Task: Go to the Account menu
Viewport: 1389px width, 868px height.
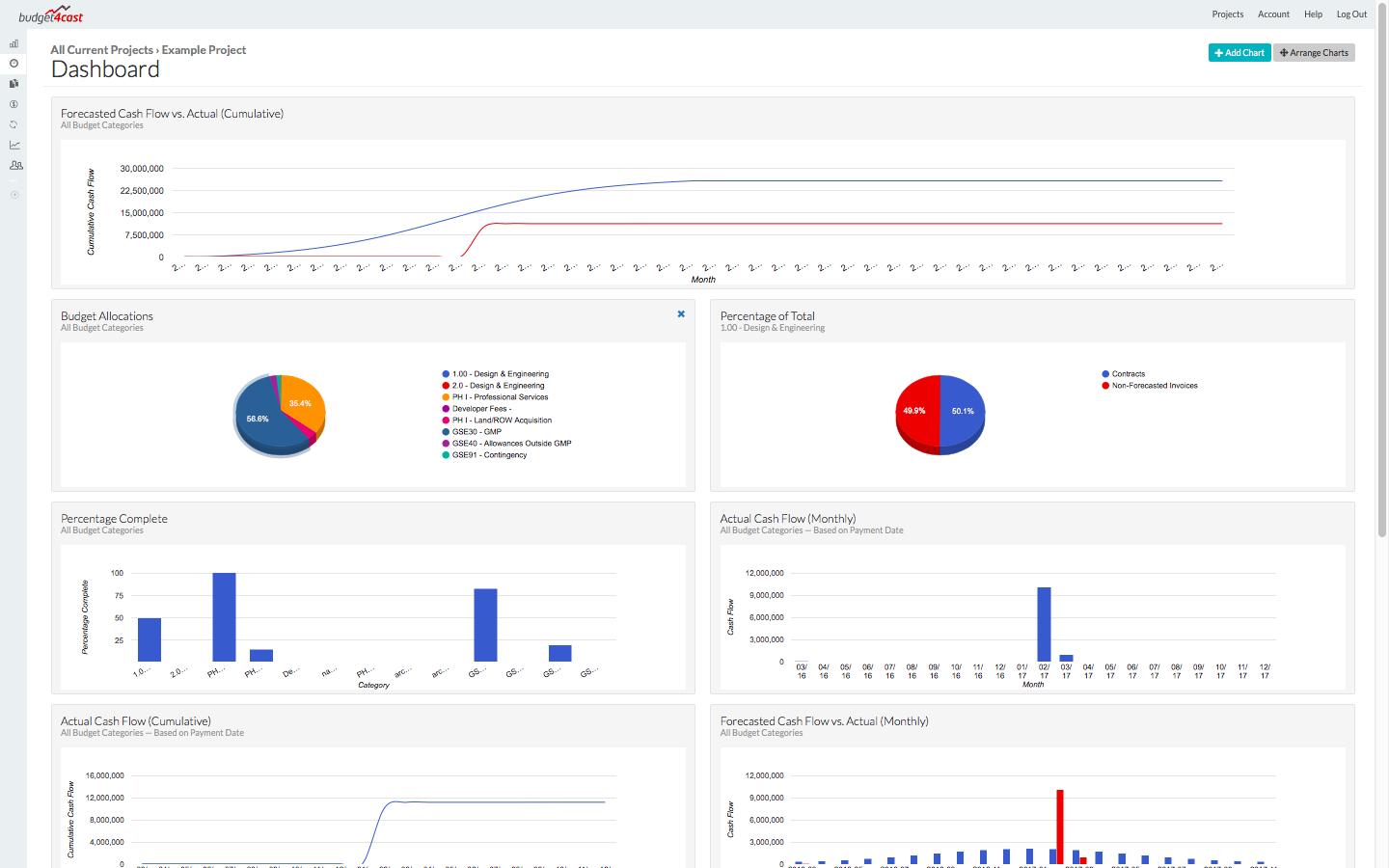Action: (x=1273, y=14)
